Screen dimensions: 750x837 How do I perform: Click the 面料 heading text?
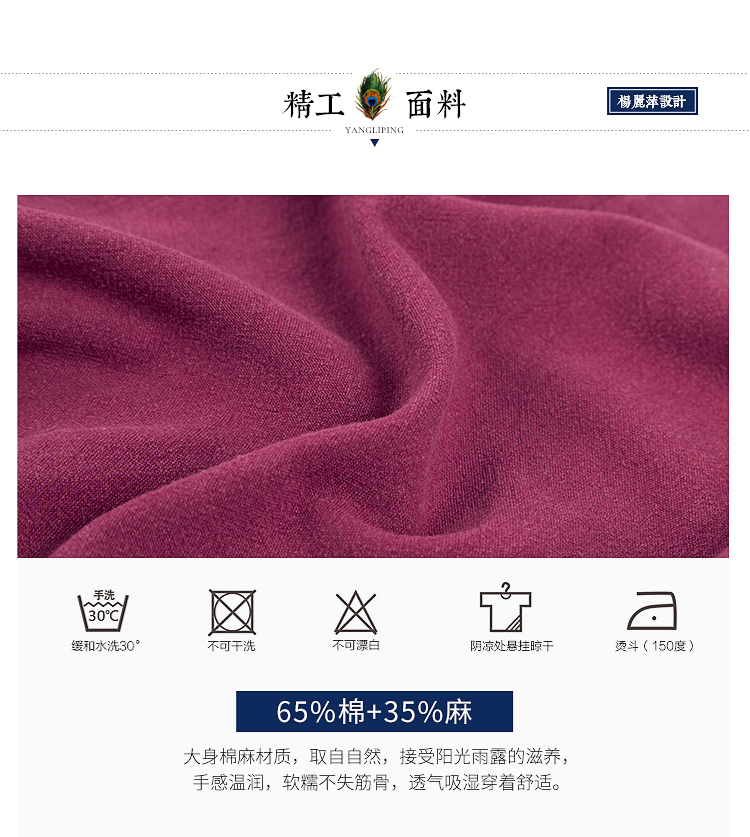(436, 104)
